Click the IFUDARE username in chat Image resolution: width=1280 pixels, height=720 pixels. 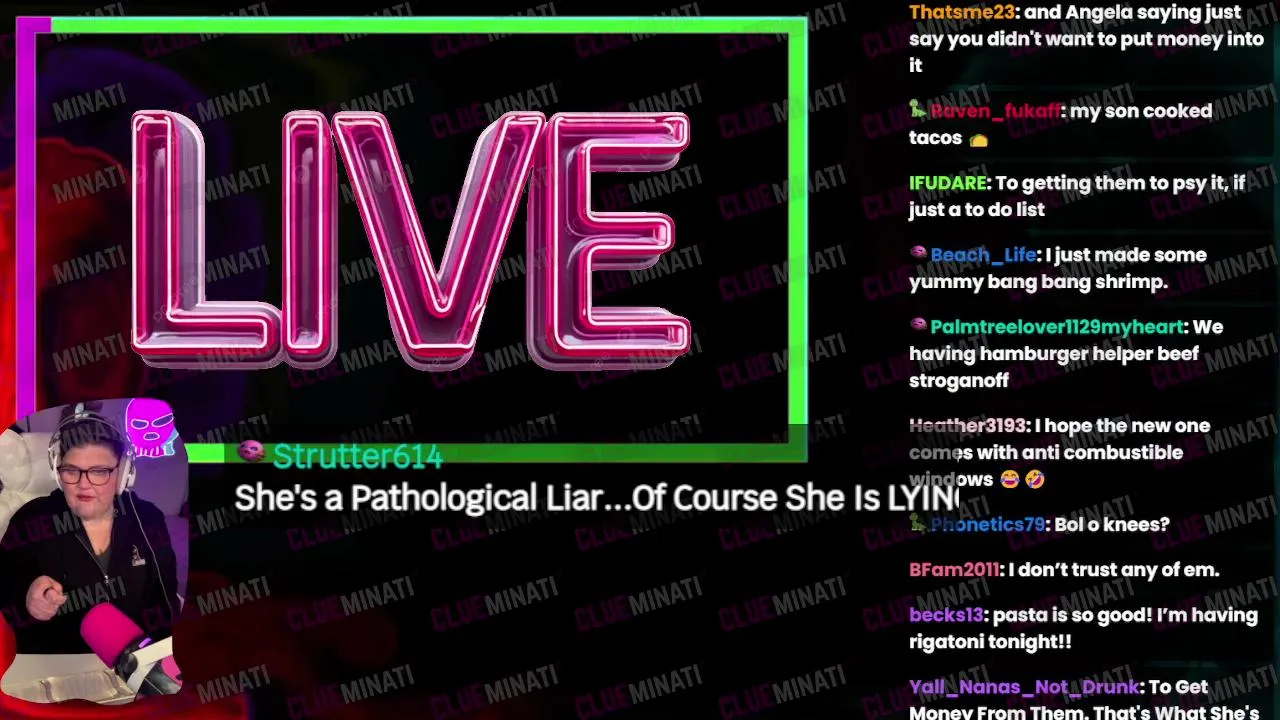(948, 183)
